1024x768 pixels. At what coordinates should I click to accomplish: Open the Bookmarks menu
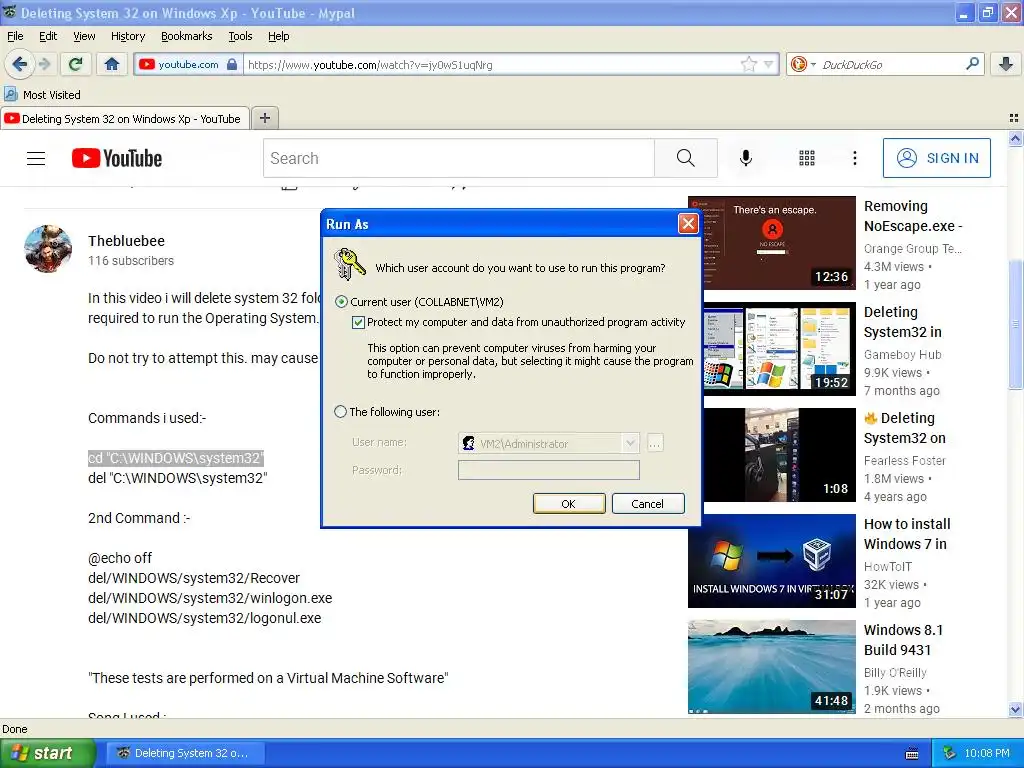(x=187, y=36)
